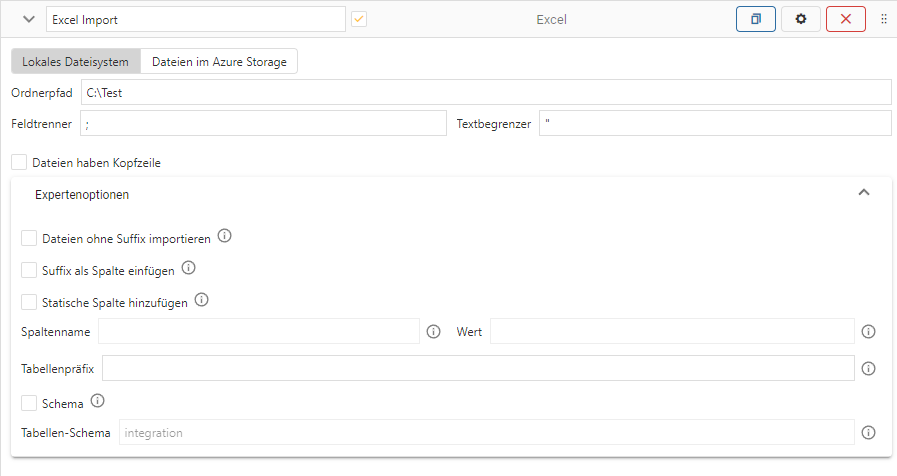Show info for Tabellenpräfix field
Viewport: 897px width, 476px height.
[868, 369]
